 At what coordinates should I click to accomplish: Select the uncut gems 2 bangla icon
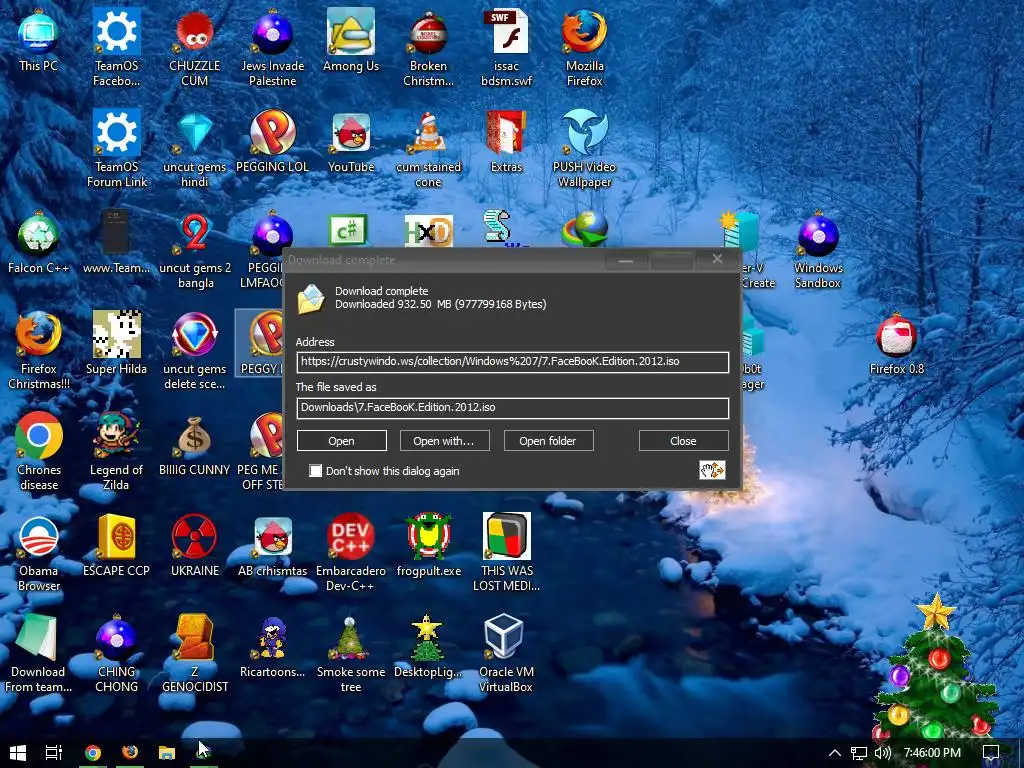coord(195,250)
